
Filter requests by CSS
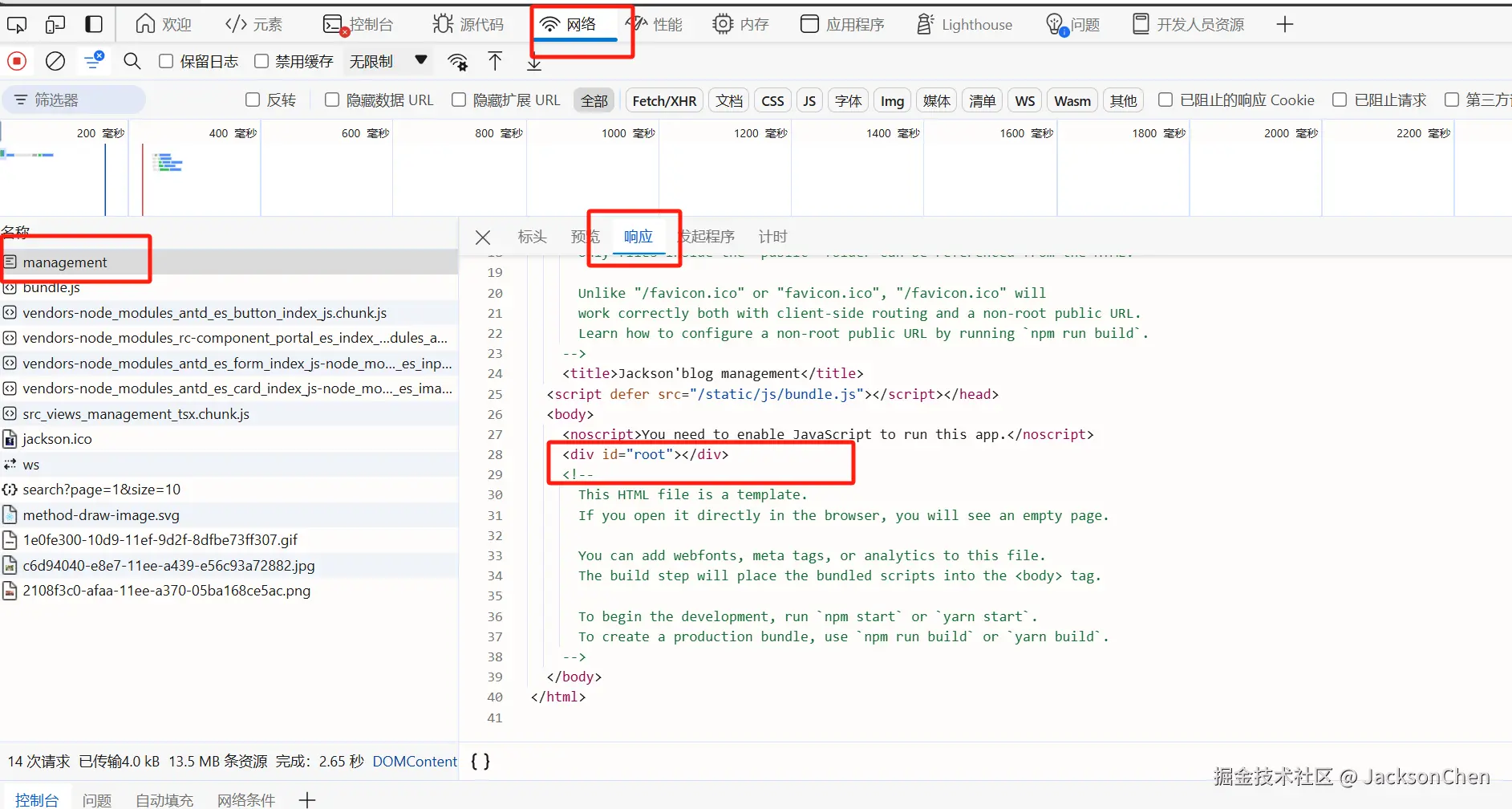point(772,100)
